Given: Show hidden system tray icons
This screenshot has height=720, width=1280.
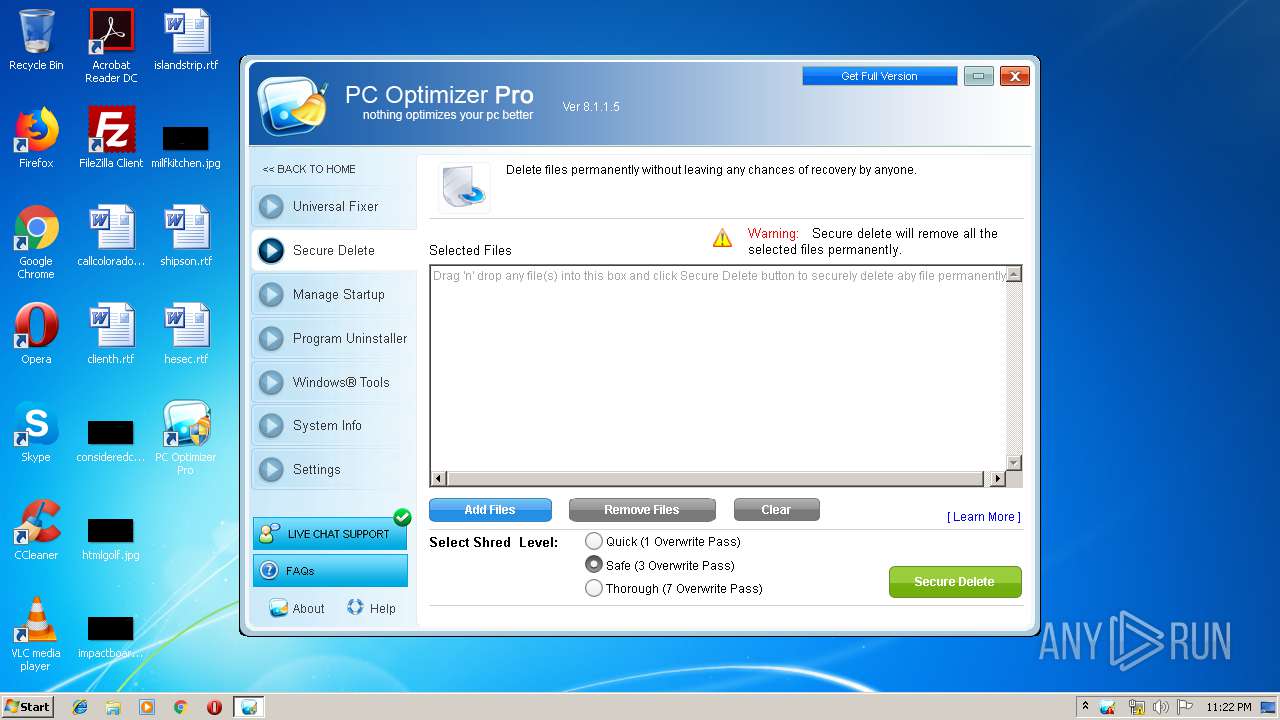Looking at the screenshot, I should 1086,707.
